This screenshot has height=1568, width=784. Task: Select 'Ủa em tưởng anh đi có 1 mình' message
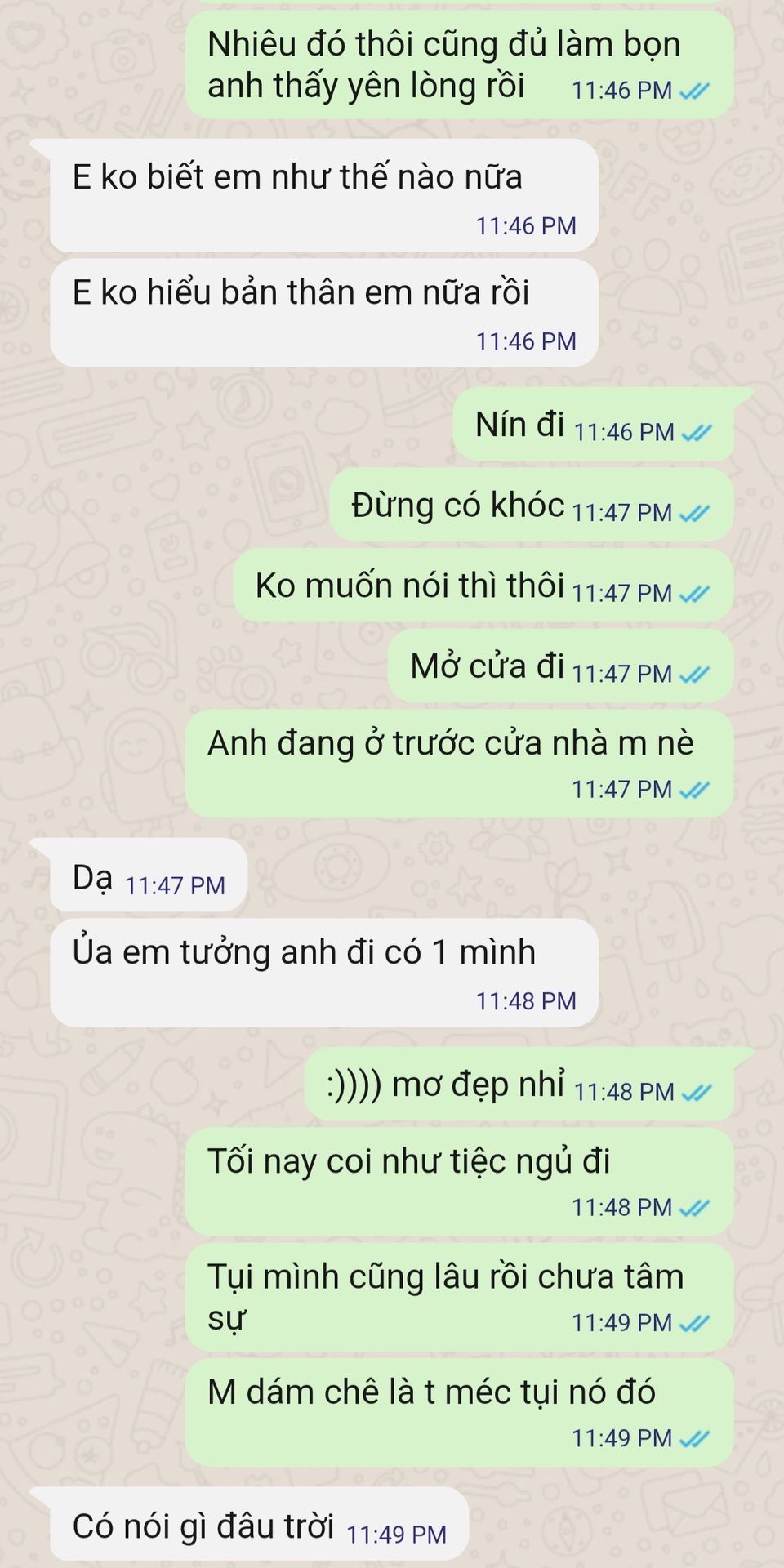324,973
